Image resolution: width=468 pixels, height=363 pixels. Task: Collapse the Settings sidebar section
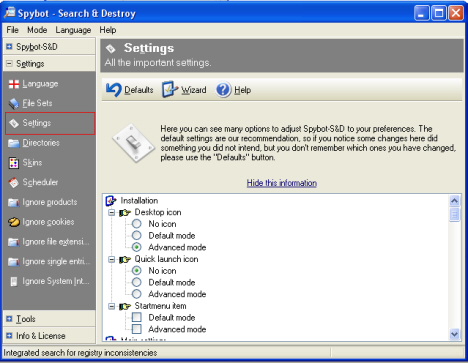[9, 63]
